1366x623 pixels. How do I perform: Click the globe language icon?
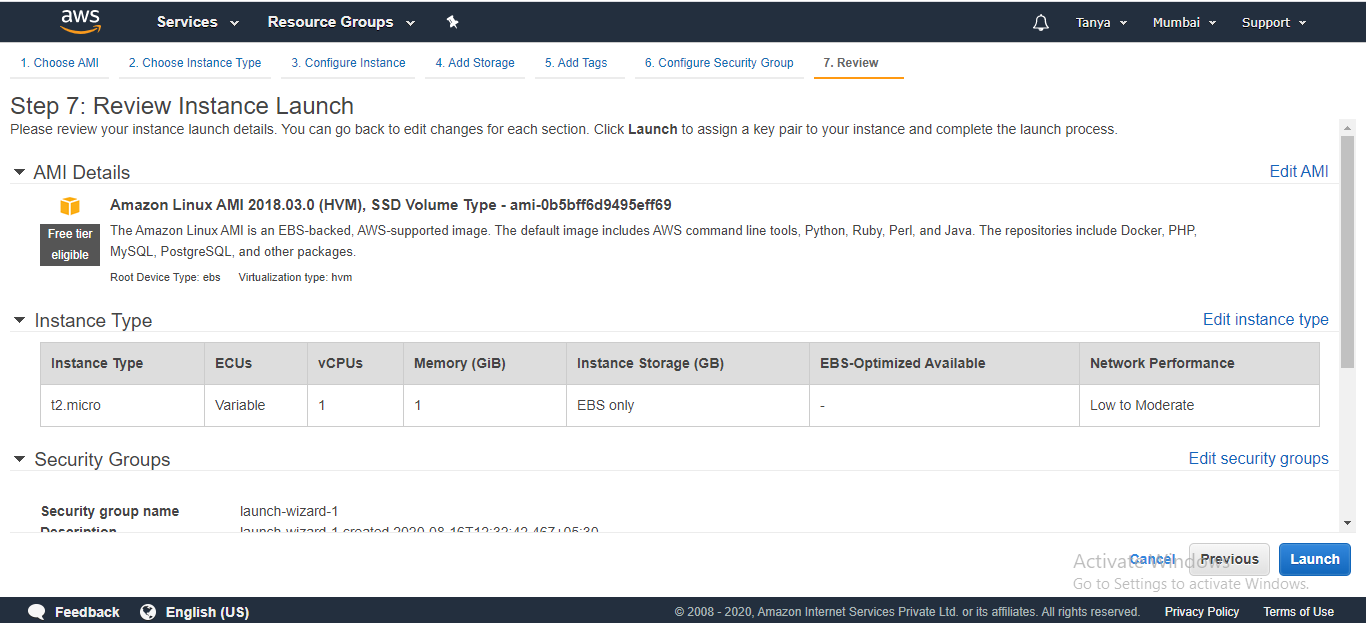(148, 612)
